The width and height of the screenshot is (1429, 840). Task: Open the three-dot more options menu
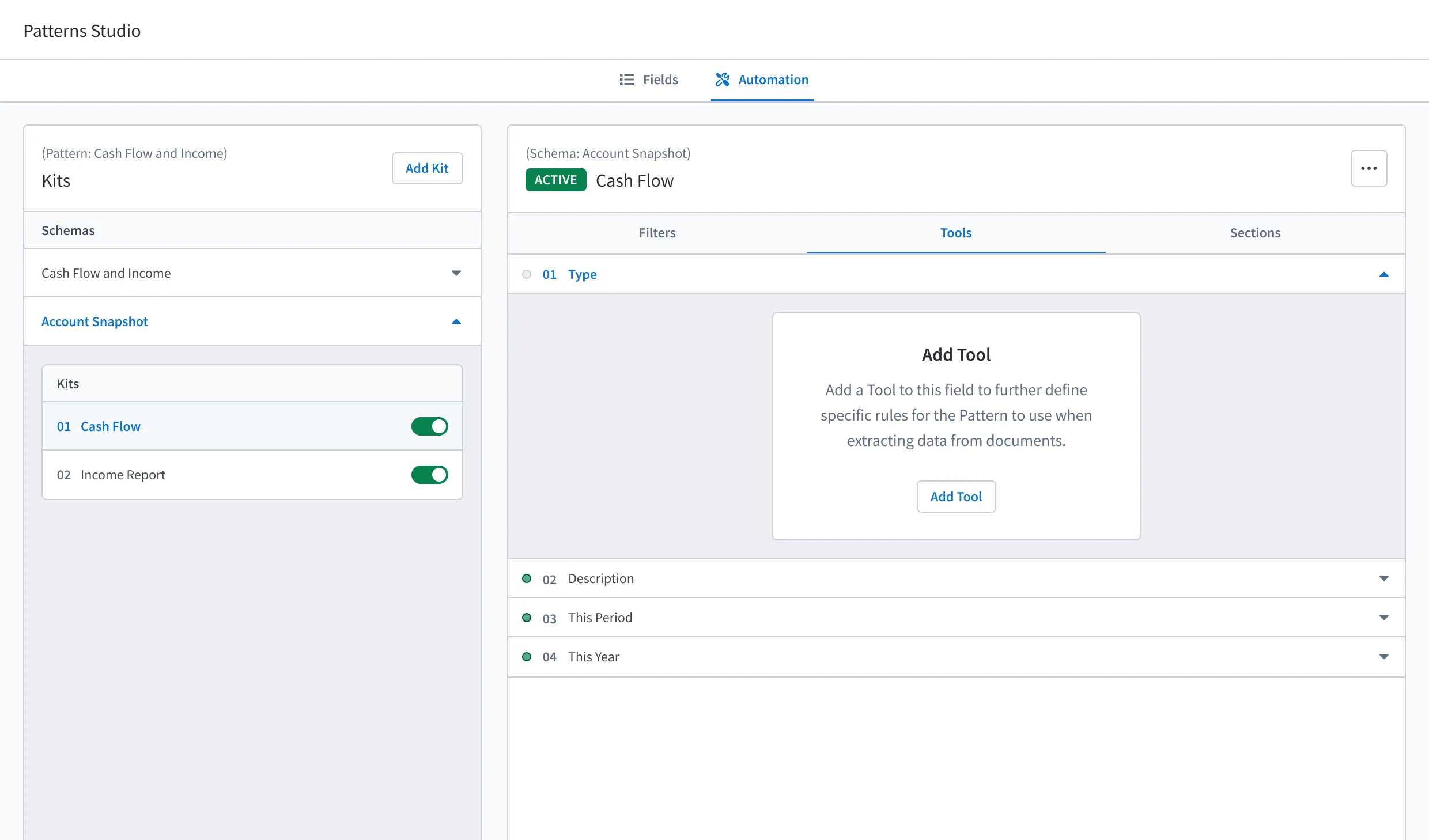point(1368,168)
